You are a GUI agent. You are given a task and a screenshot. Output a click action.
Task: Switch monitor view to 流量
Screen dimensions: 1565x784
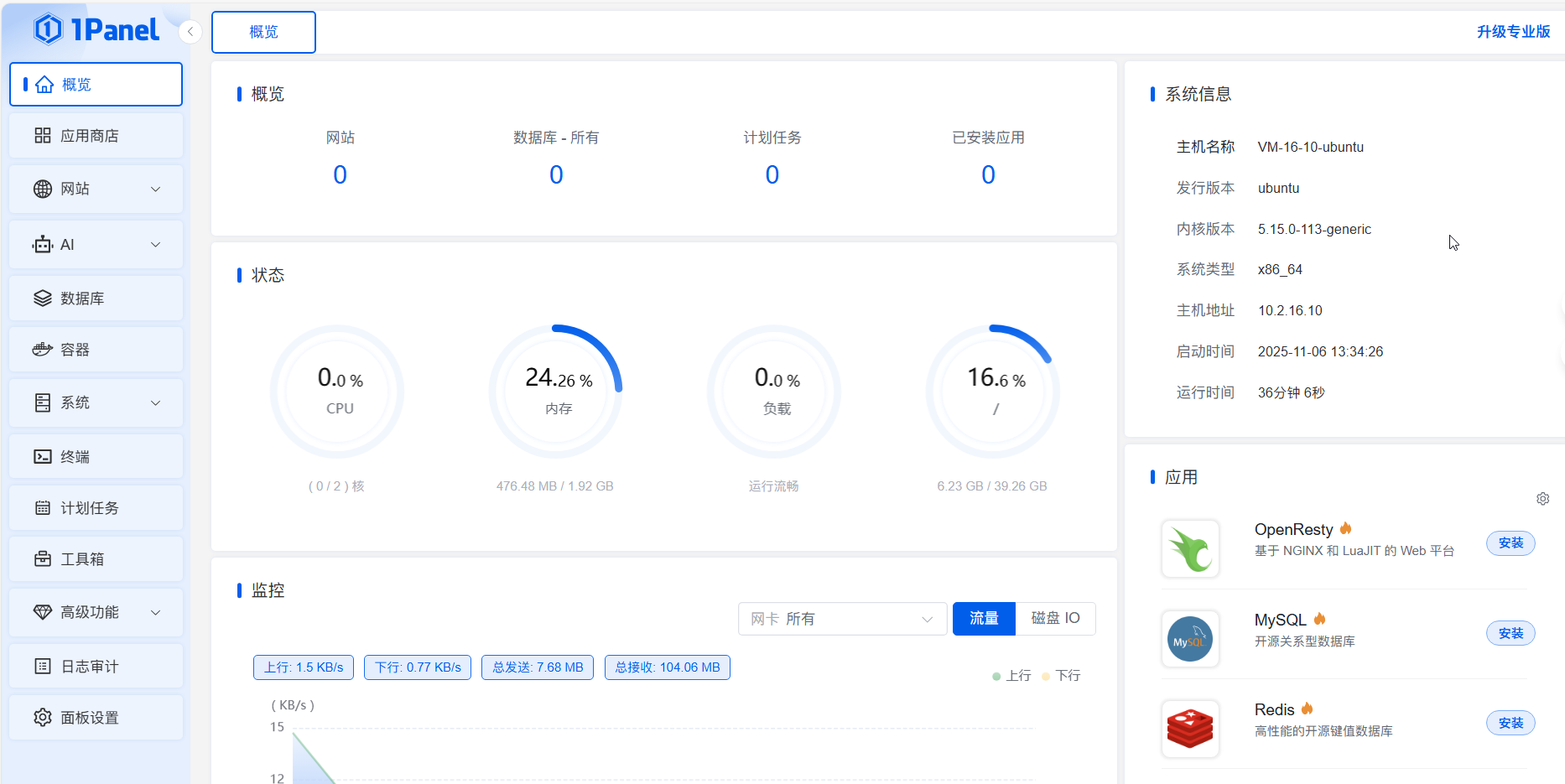(984, 619)
